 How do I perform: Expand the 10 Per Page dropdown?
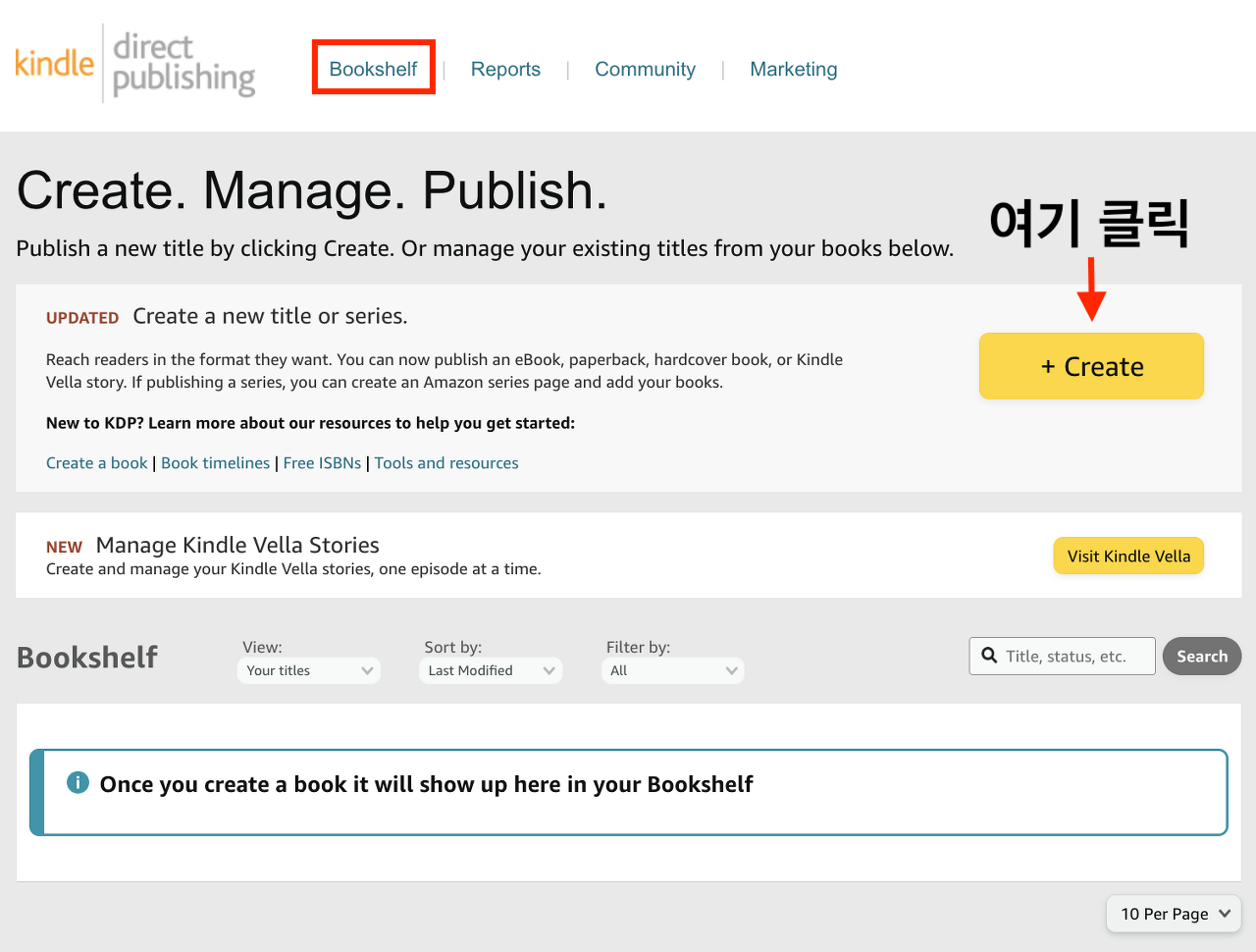click(x=1173, y=914)
